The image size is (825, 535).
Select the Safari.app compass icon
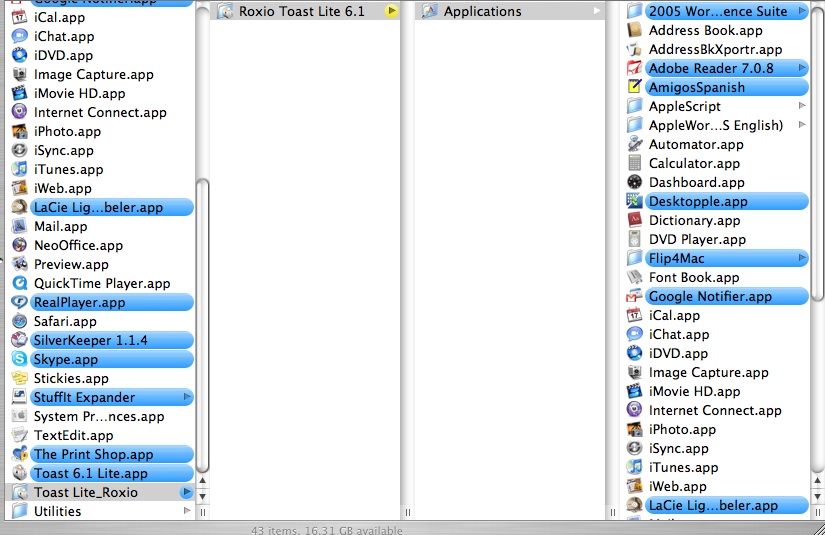[19, 321]
